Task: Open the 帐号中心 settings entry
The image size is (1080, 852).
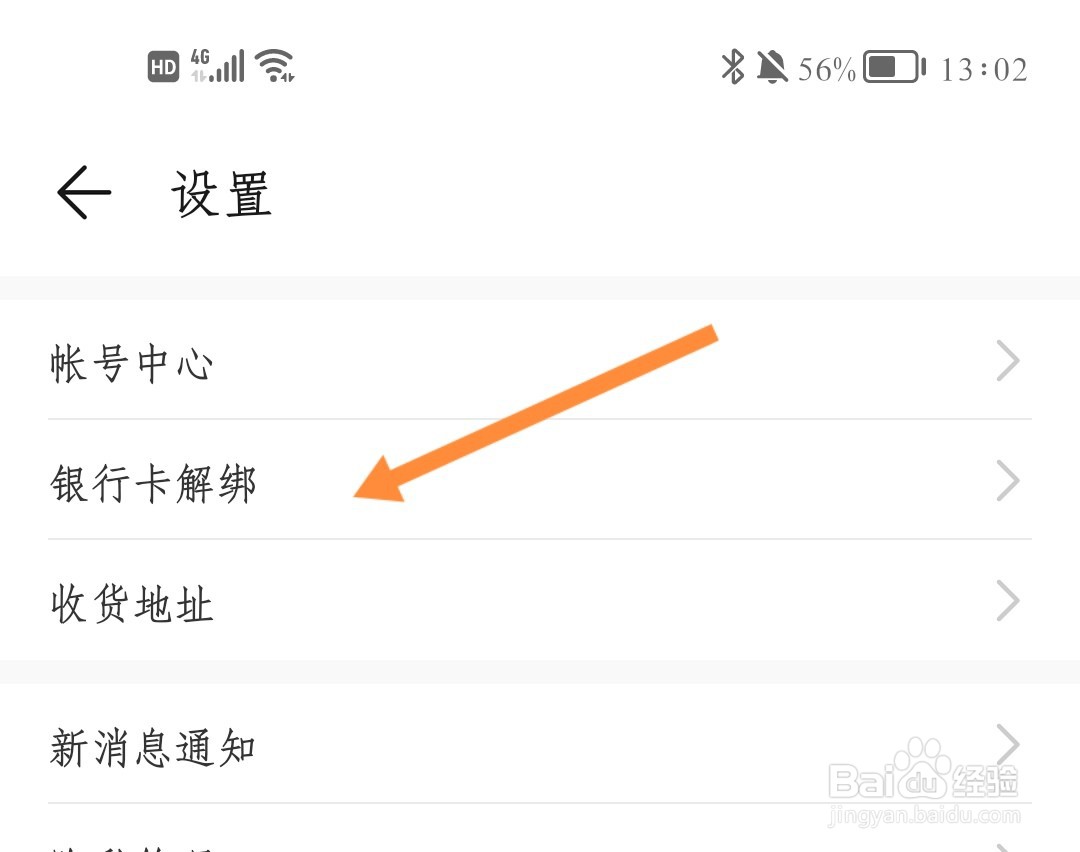Action: [540, 360]
